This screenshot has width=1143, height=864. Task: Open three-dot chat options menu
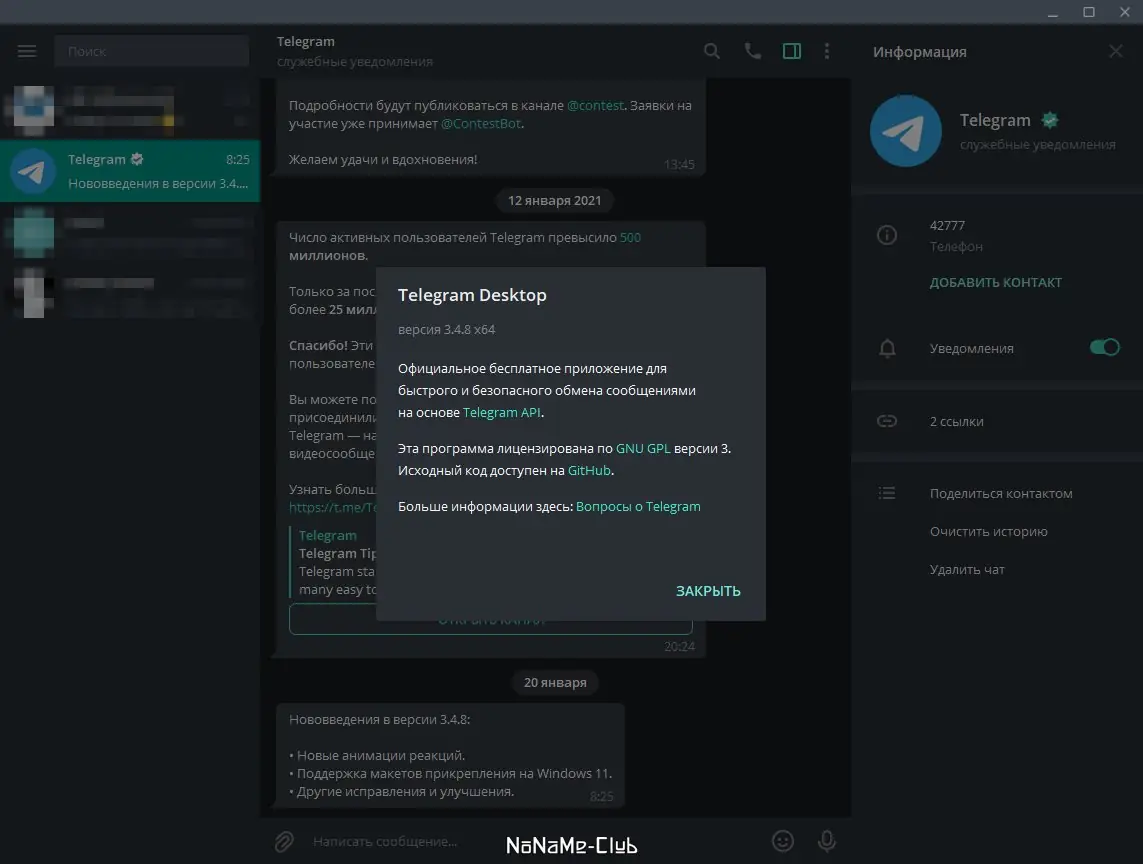pyautogui.click(x=827, y=51)
